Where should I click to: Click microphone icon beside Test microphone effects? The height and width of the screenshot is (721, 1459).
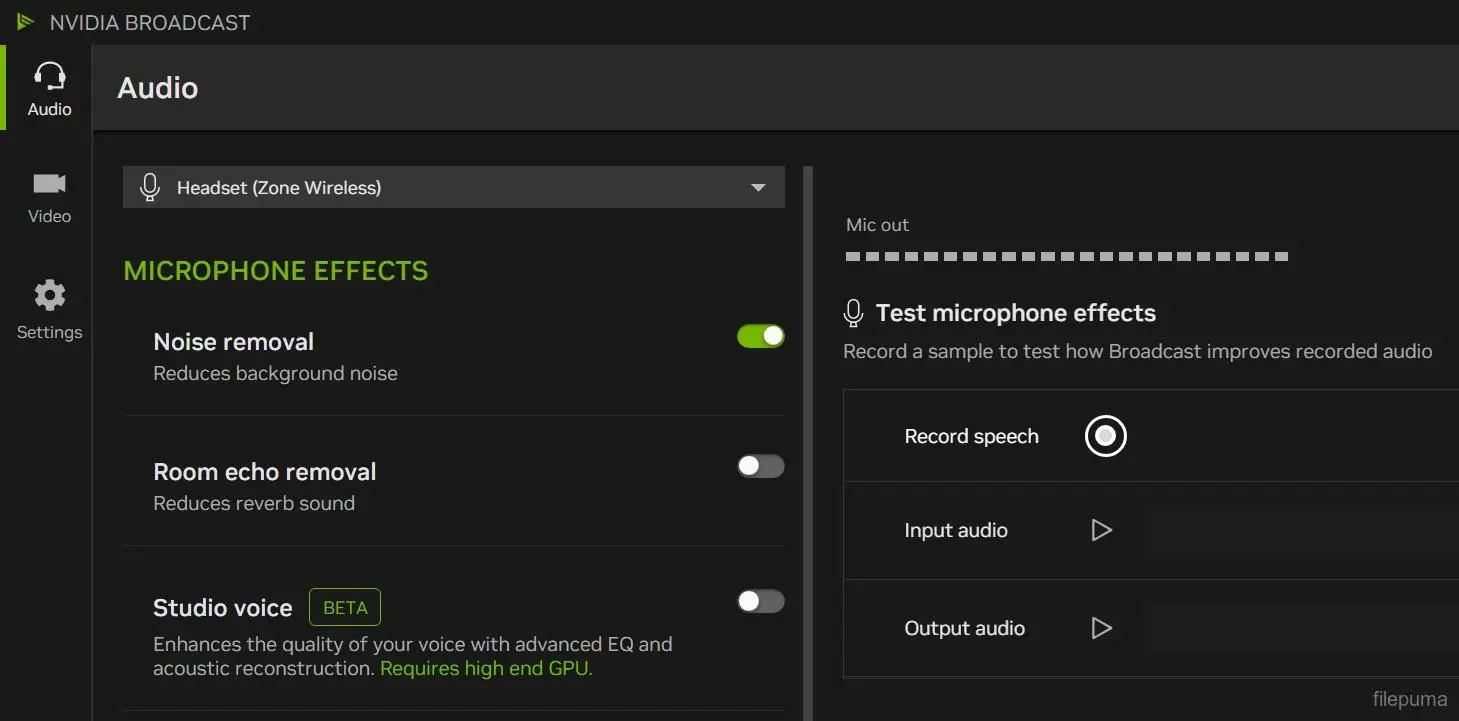pyautogui.click(x=853, y=313)
